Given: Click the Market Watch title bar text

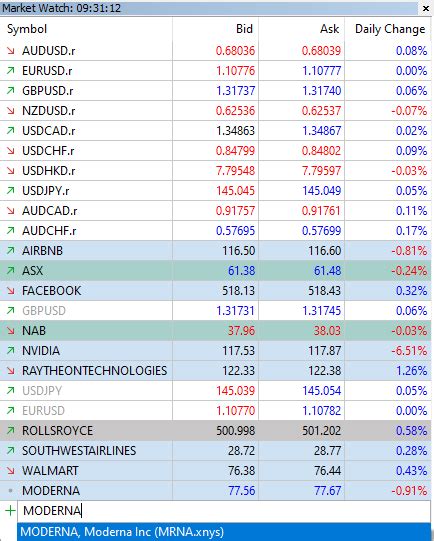Looking at the screenshot, I should click(x=61, y=8).
